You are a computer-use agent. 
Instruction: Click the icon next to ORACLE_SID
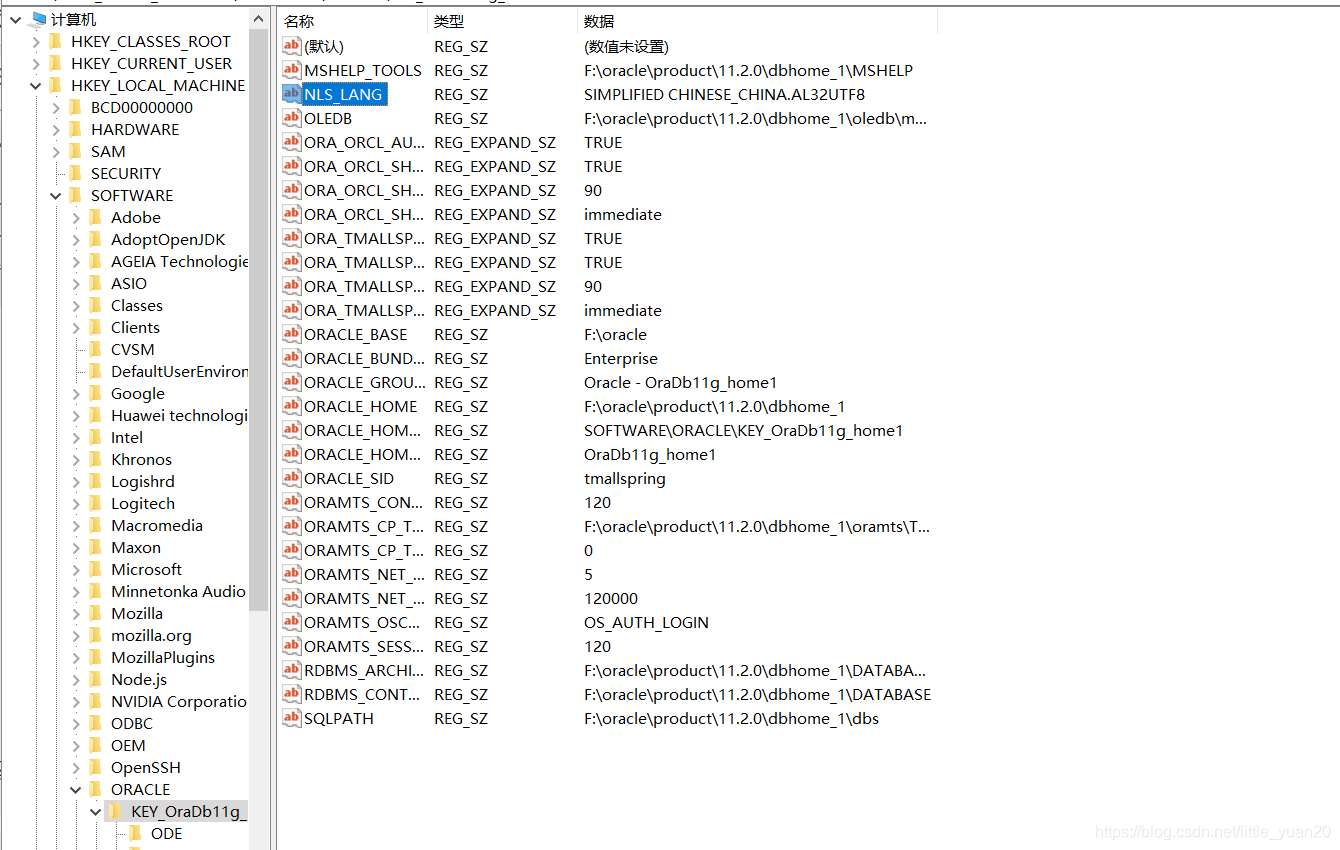click(x=292, y=478)
